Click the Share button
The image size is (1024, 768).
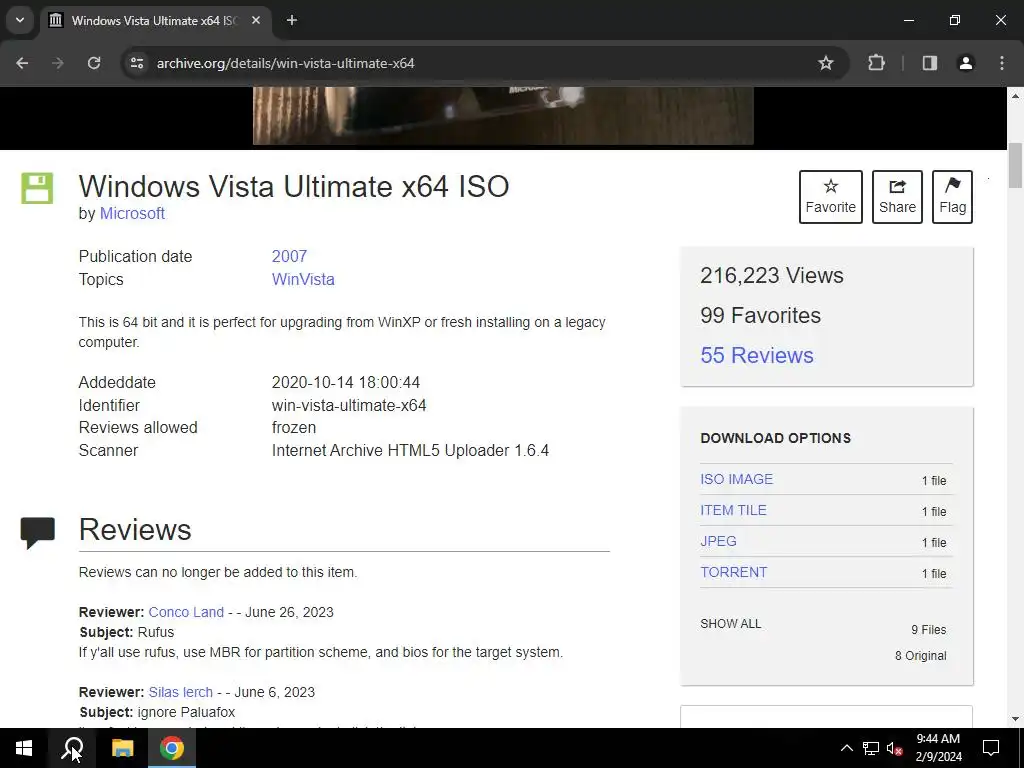pos(897,197)
